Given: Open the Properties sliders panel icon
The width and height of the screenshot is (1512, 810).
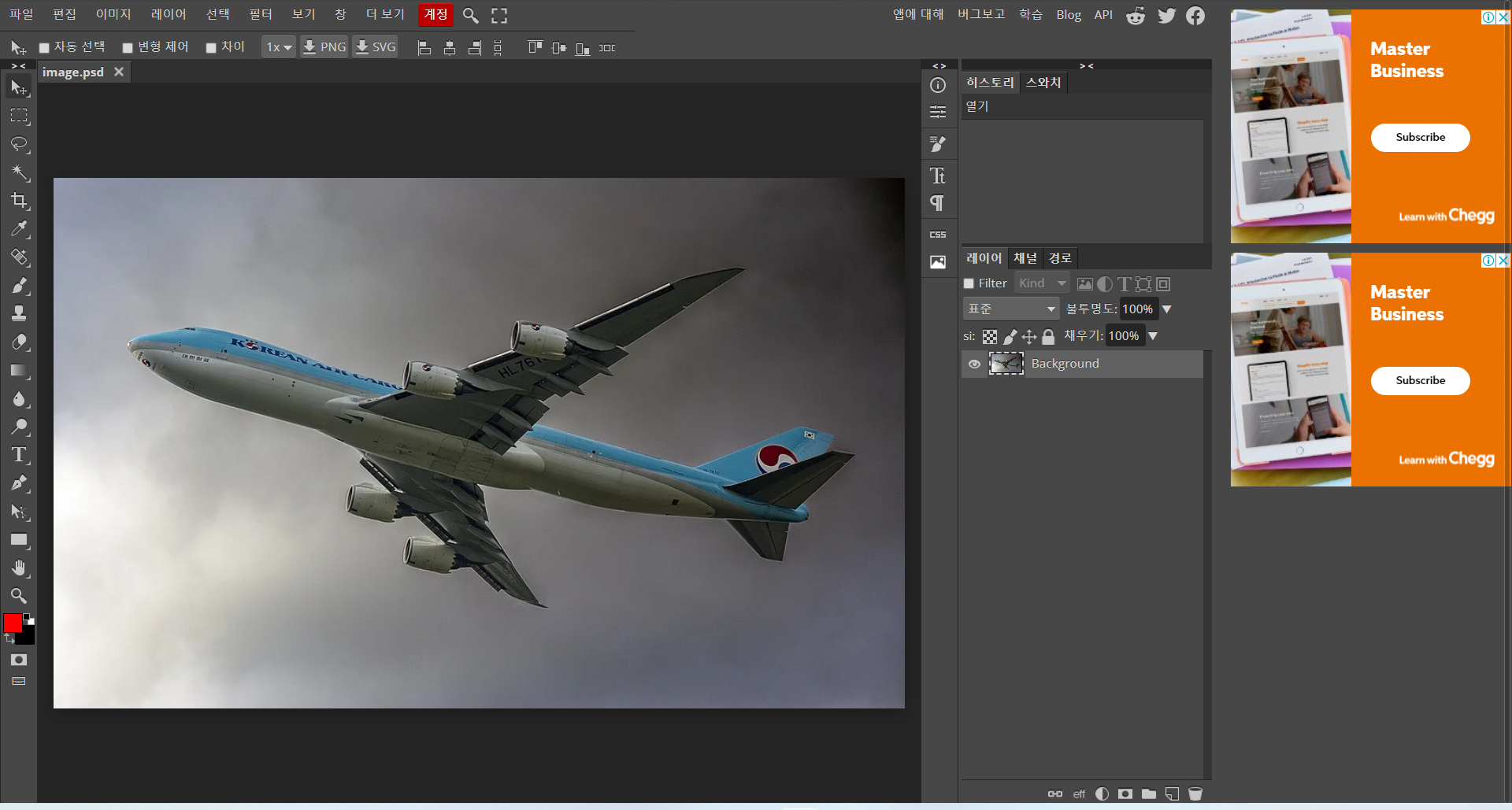Looking at the screenshot, I should tap(938, 112).
